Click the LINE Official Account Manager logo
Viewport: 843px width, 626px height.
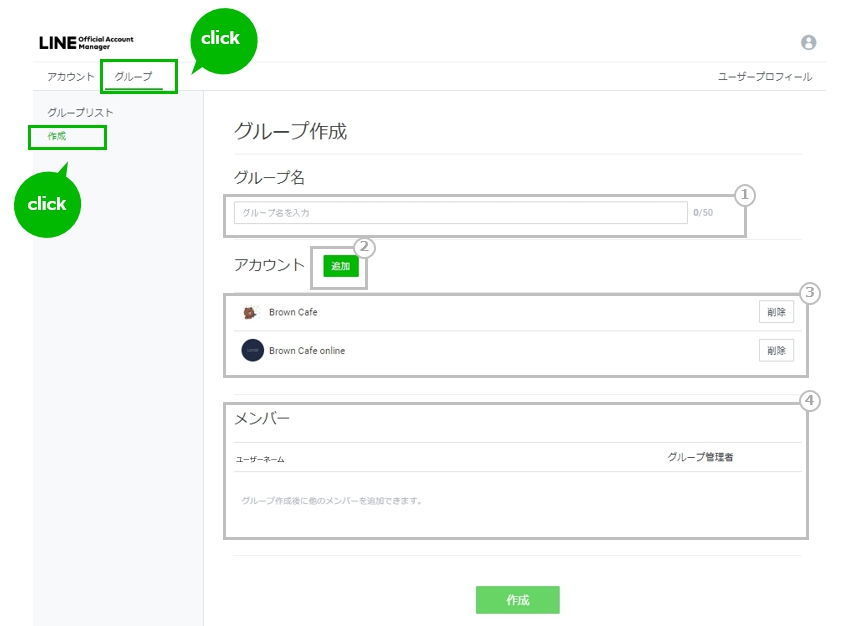86,43
